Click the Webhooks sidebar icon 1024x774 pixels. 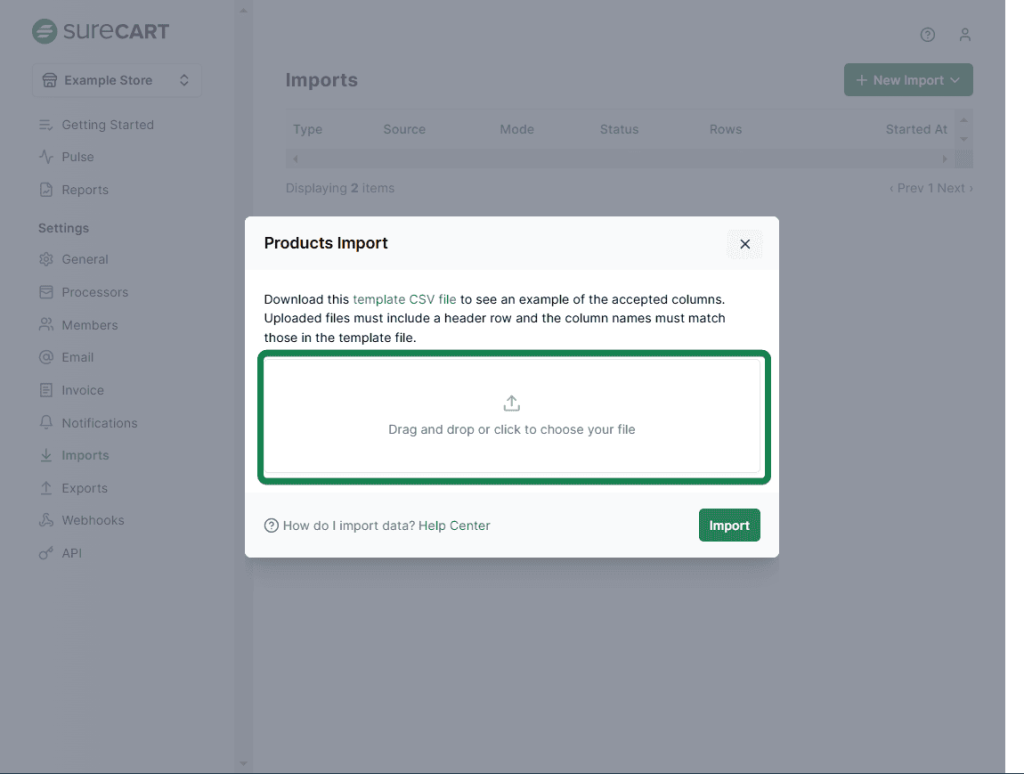[46, 520]
